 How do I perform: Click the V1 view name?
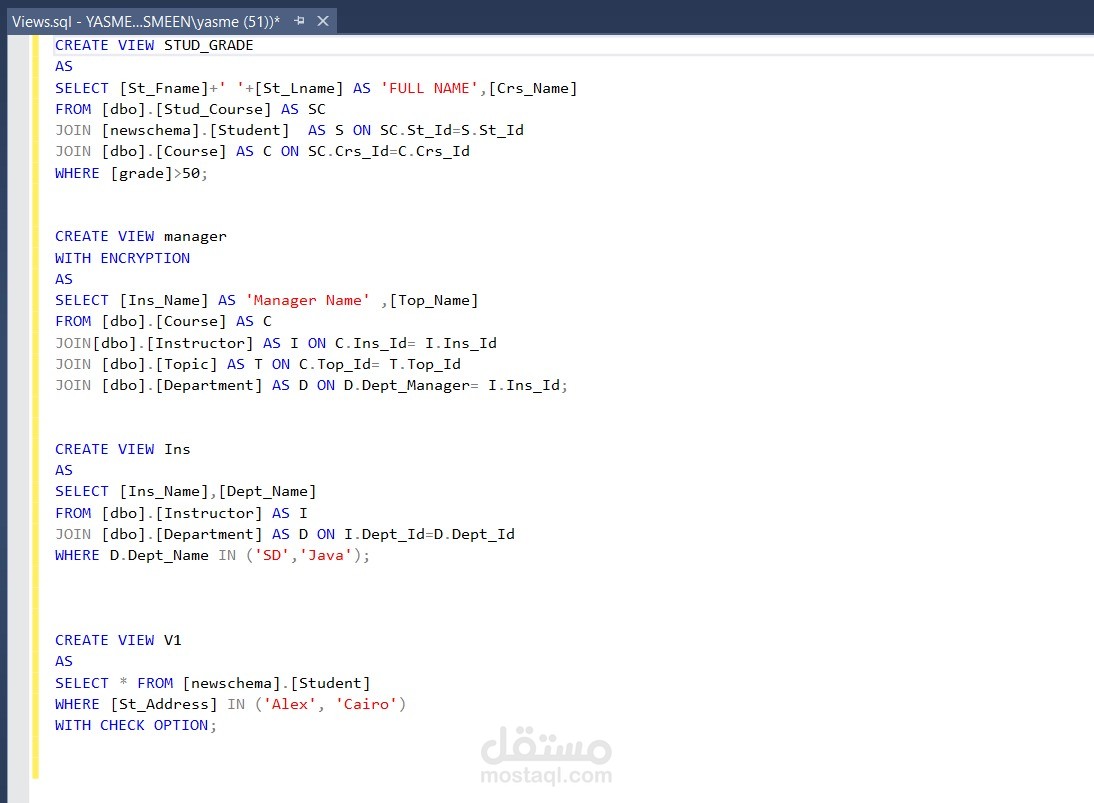click(173, 640)
